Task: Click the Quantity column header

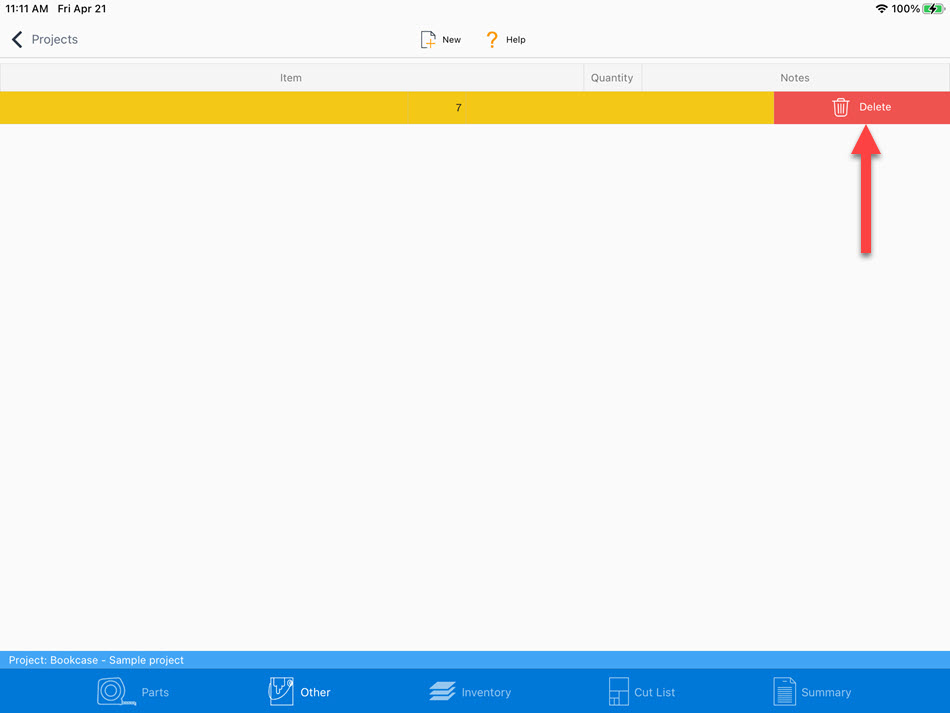Action: click(612, 78)
